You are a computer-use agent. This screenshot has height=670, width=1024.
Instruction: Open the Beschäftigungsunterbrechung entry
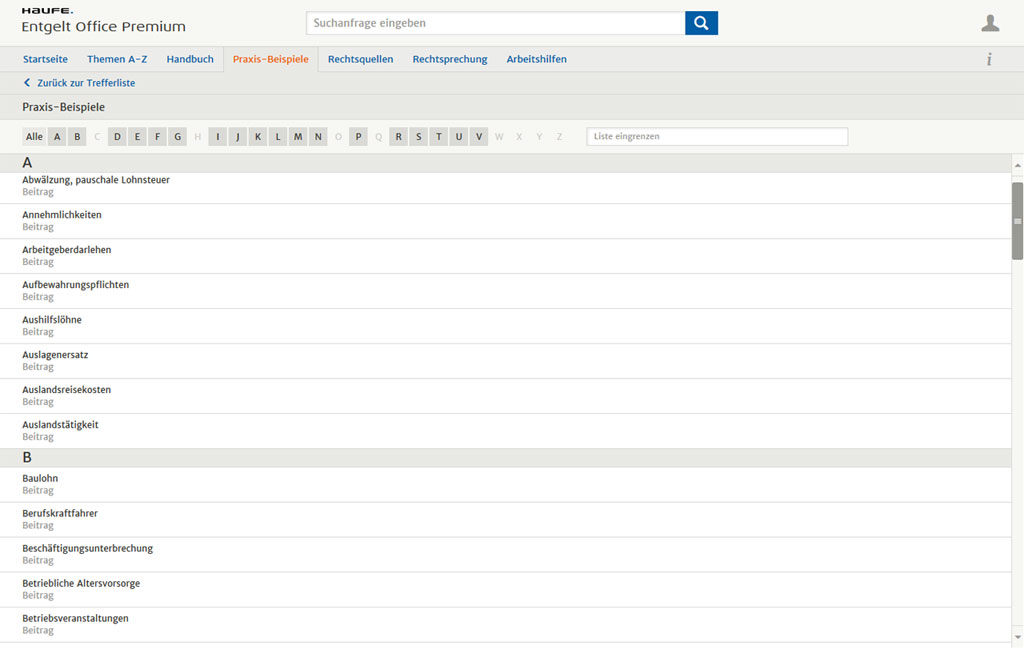tap(505, 554)
